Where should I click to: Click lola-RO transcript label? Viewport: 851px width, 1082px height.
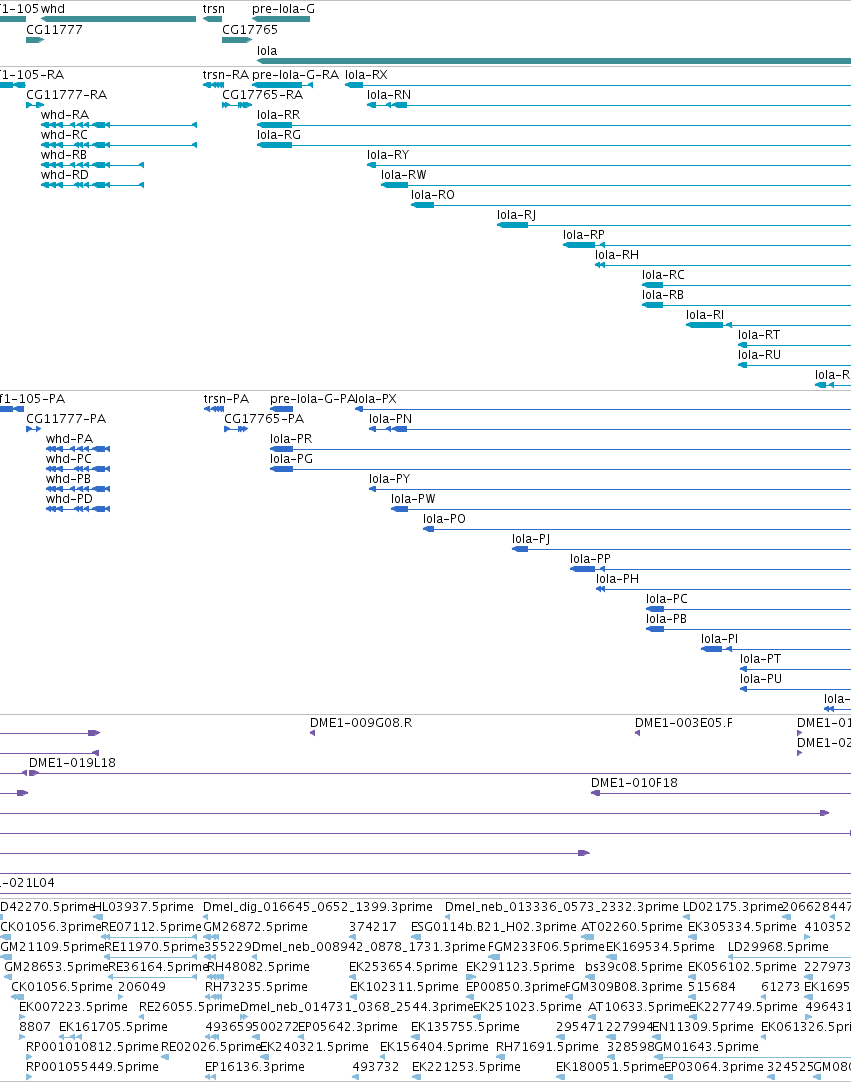433,195
